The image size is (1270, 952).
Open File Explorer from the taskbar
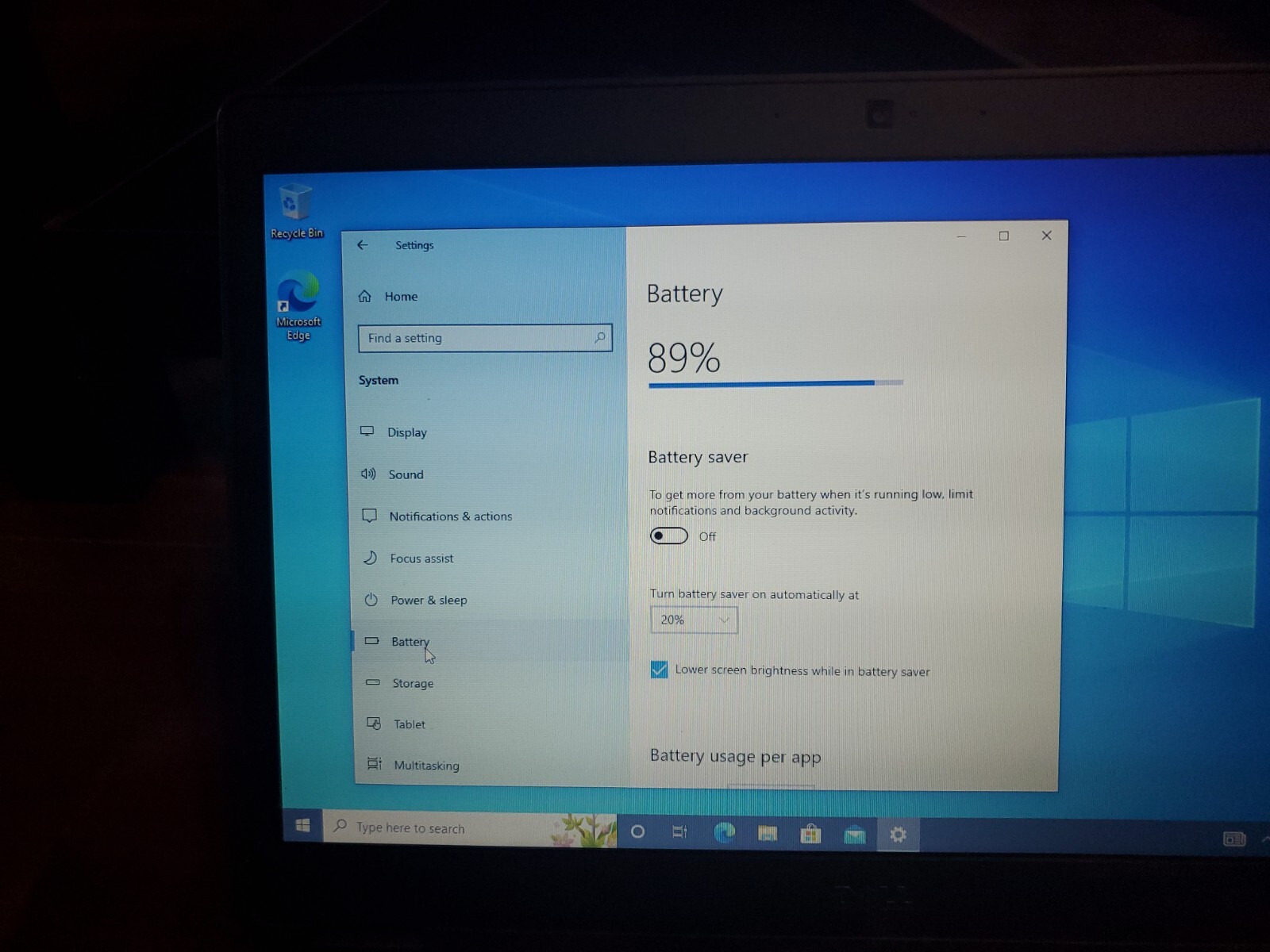[x=767, y=834]
